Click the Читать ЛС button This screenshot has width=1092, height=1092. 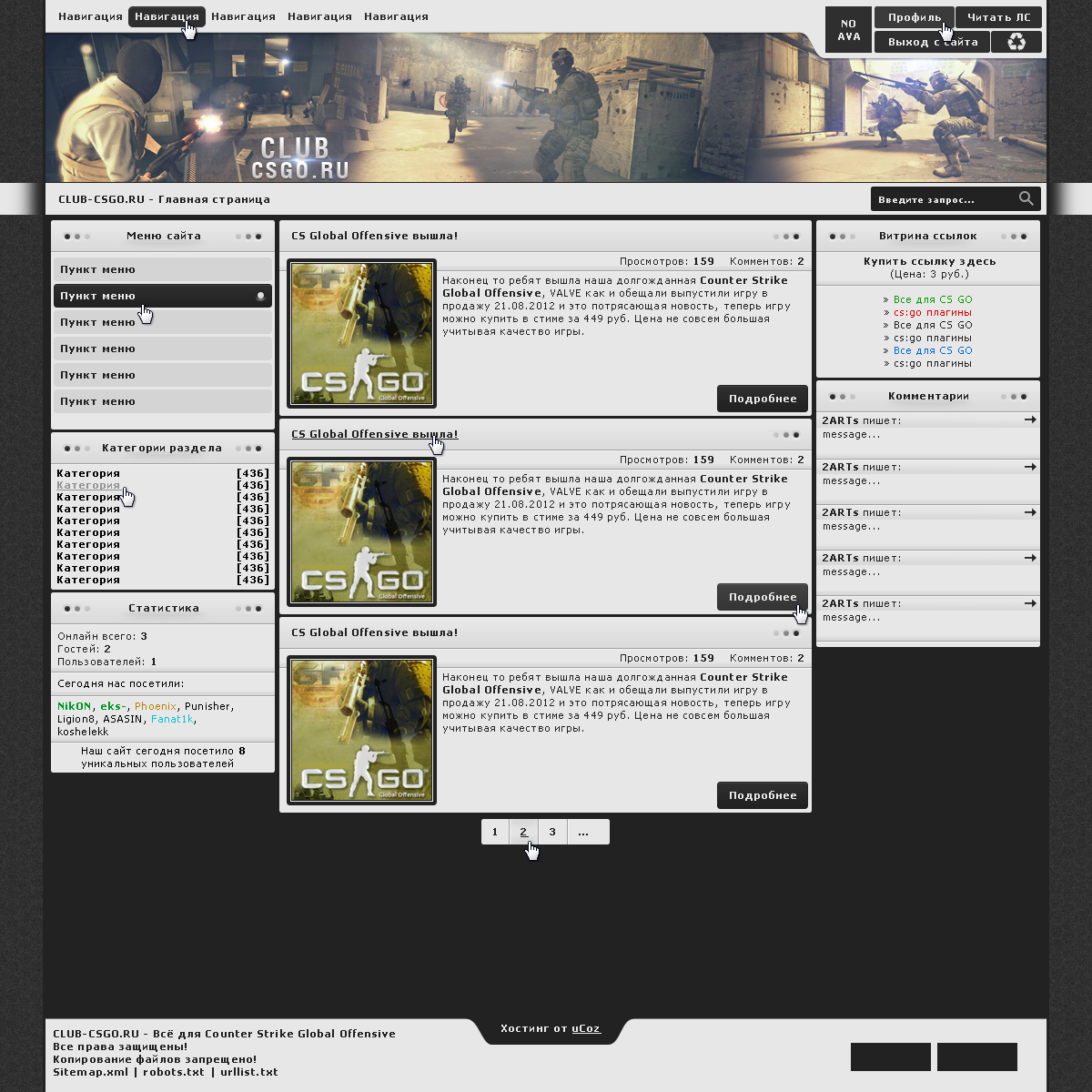pyautogui.click(x=999, y=17)
